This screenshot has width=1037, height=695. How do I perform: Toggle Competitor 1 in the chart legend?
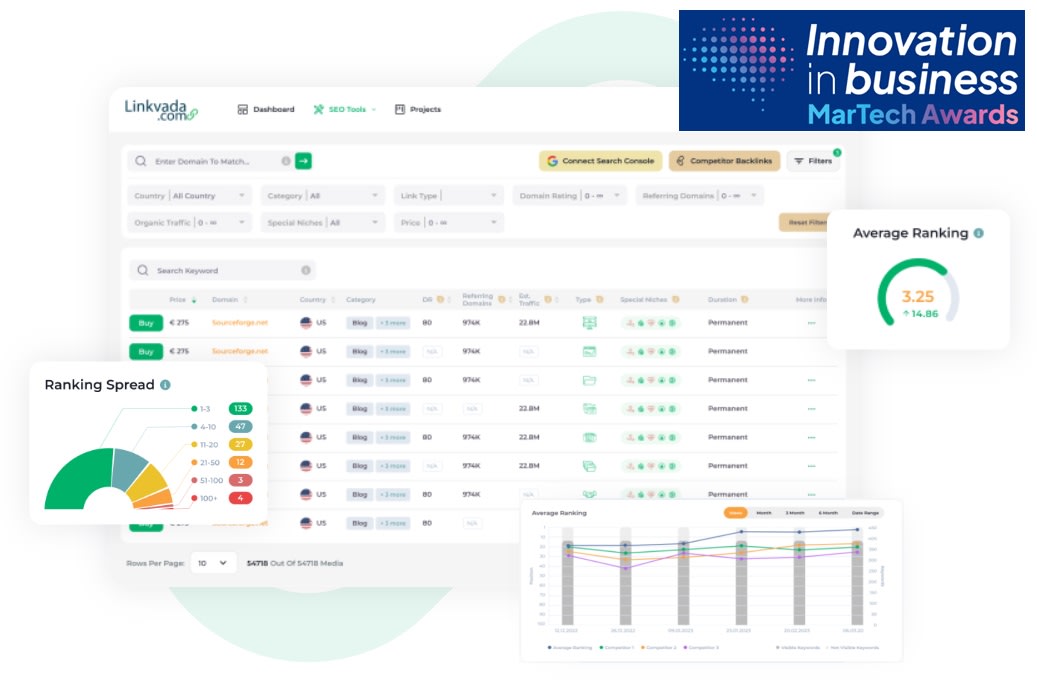pyautogui.click(x=616, y=647)
